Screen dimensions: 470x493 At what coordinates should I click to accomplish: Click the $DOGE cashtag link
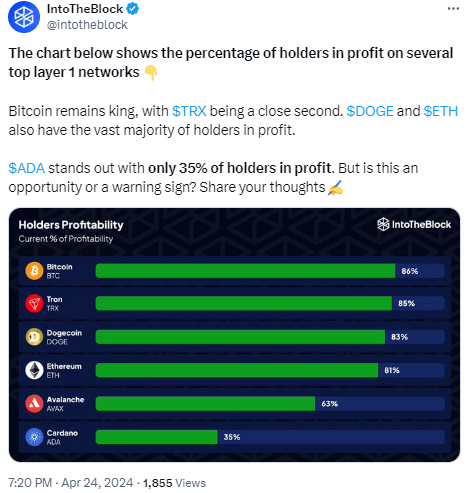pyautogui.click(x=370, y=111)
